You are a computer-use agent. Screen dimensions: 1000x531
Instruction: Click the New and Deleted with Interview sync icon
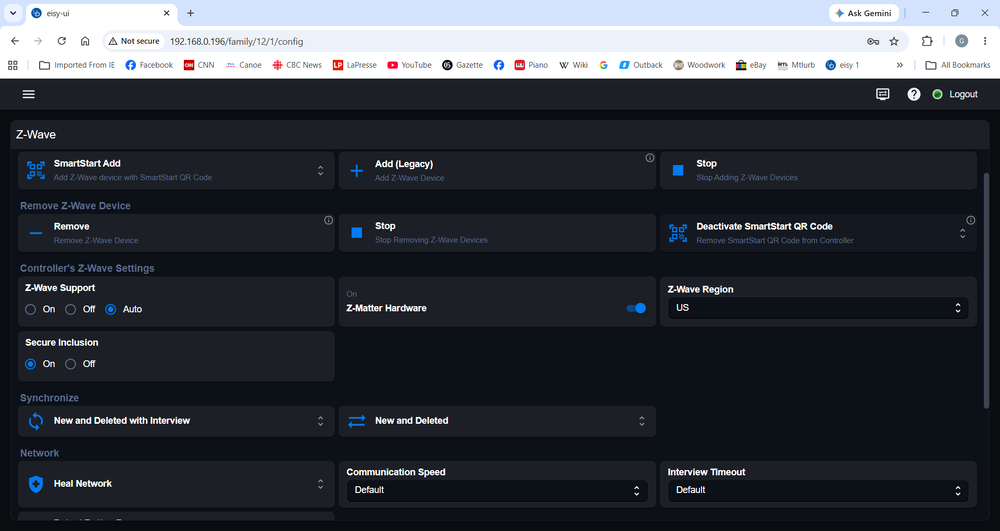(x=36, y=421)
